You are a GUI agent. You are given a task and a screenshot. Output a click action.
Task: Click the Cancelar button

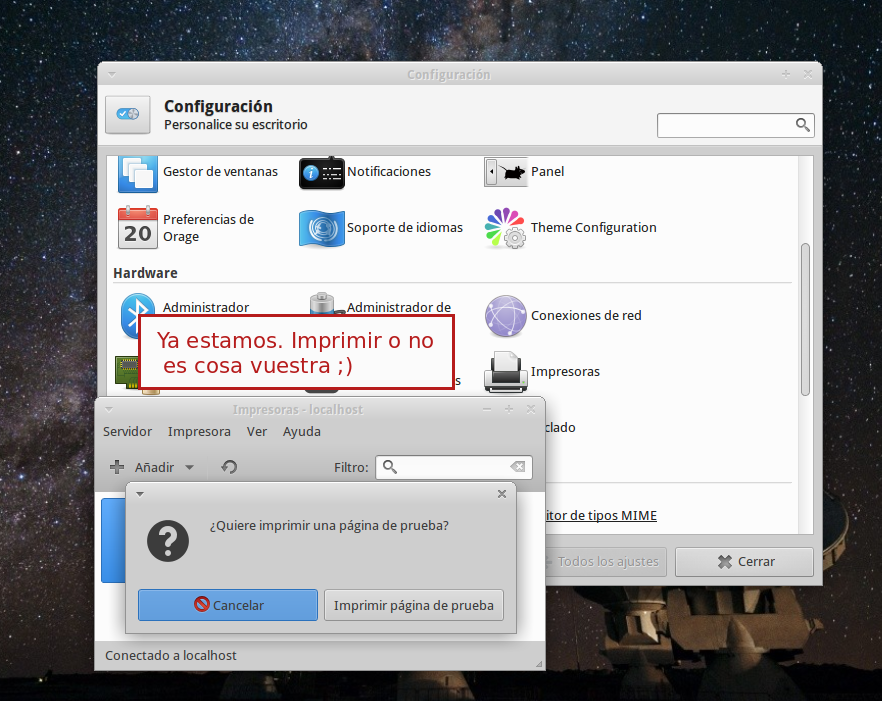point(228,605)
